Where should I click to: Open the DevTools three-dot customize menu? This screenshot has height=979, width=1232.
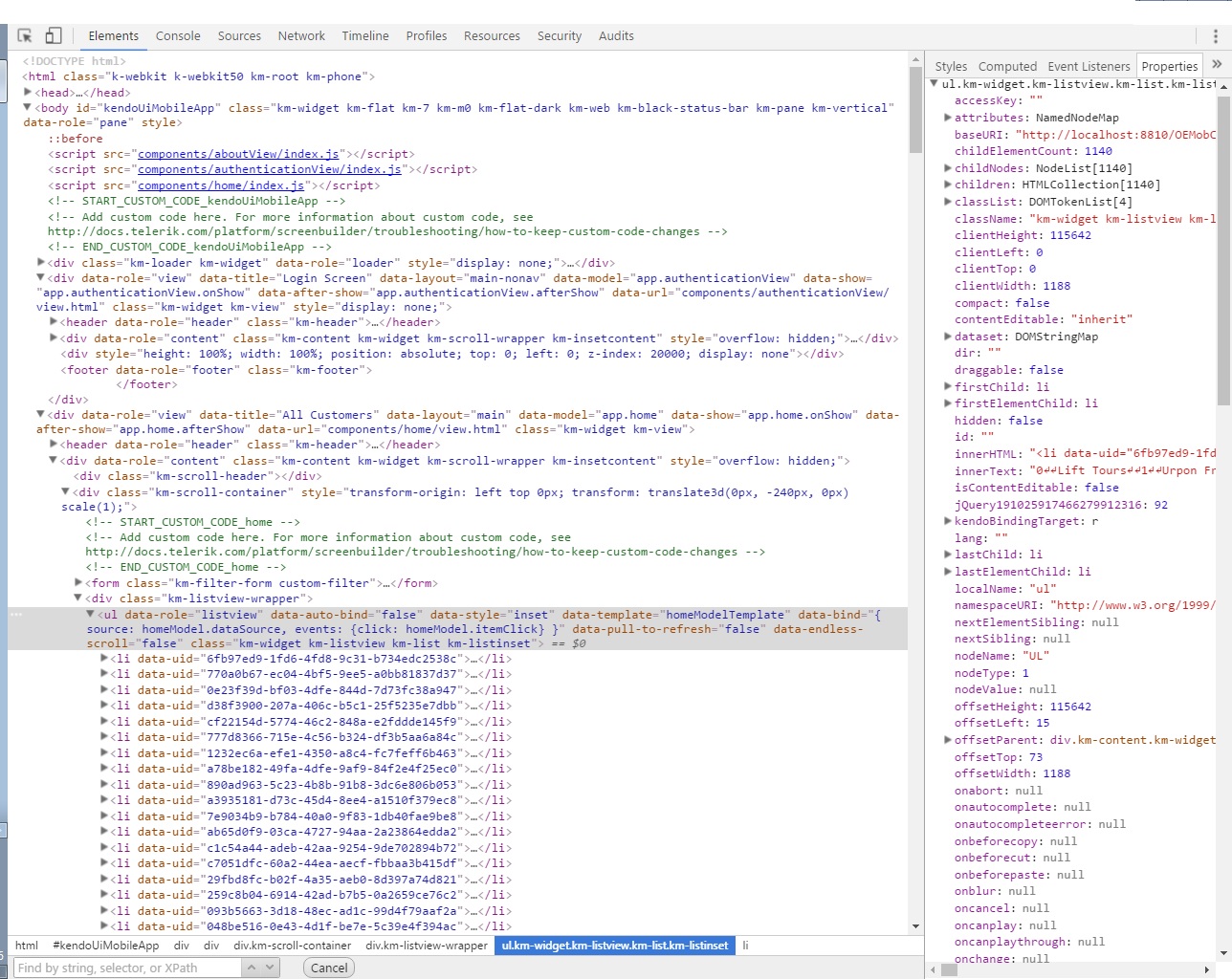tap(1215, 36)
